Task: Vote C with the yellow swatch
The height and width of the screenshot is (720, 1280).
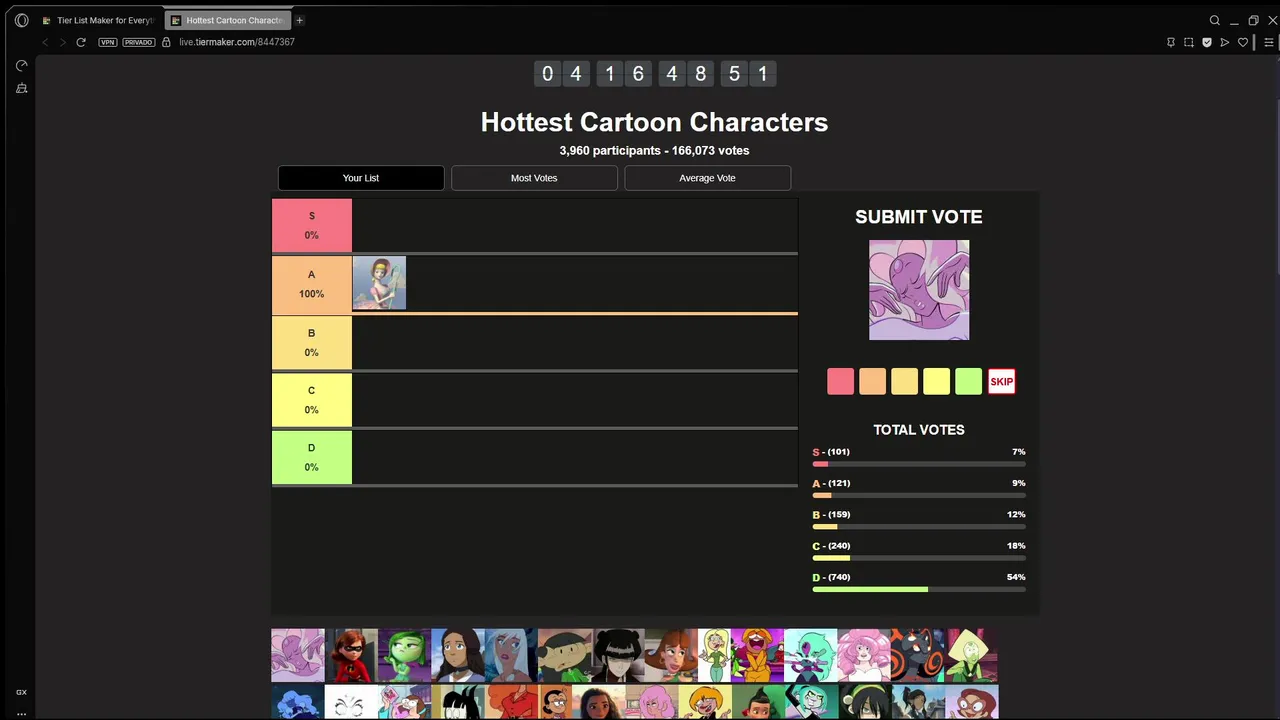Action: [x=937, y=381]
